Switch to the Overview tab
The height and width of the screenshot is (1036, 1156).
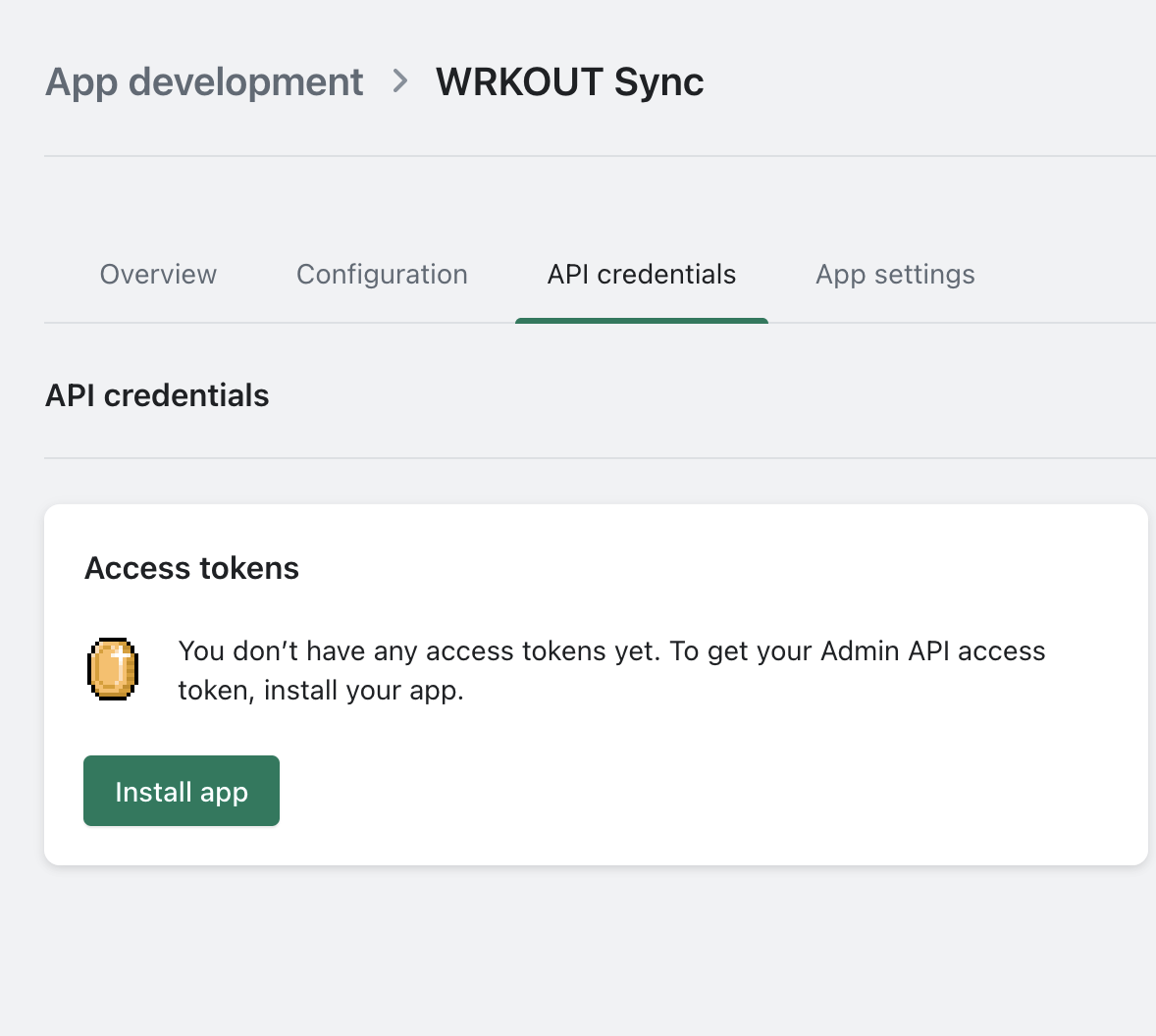[x=158, y=275]
